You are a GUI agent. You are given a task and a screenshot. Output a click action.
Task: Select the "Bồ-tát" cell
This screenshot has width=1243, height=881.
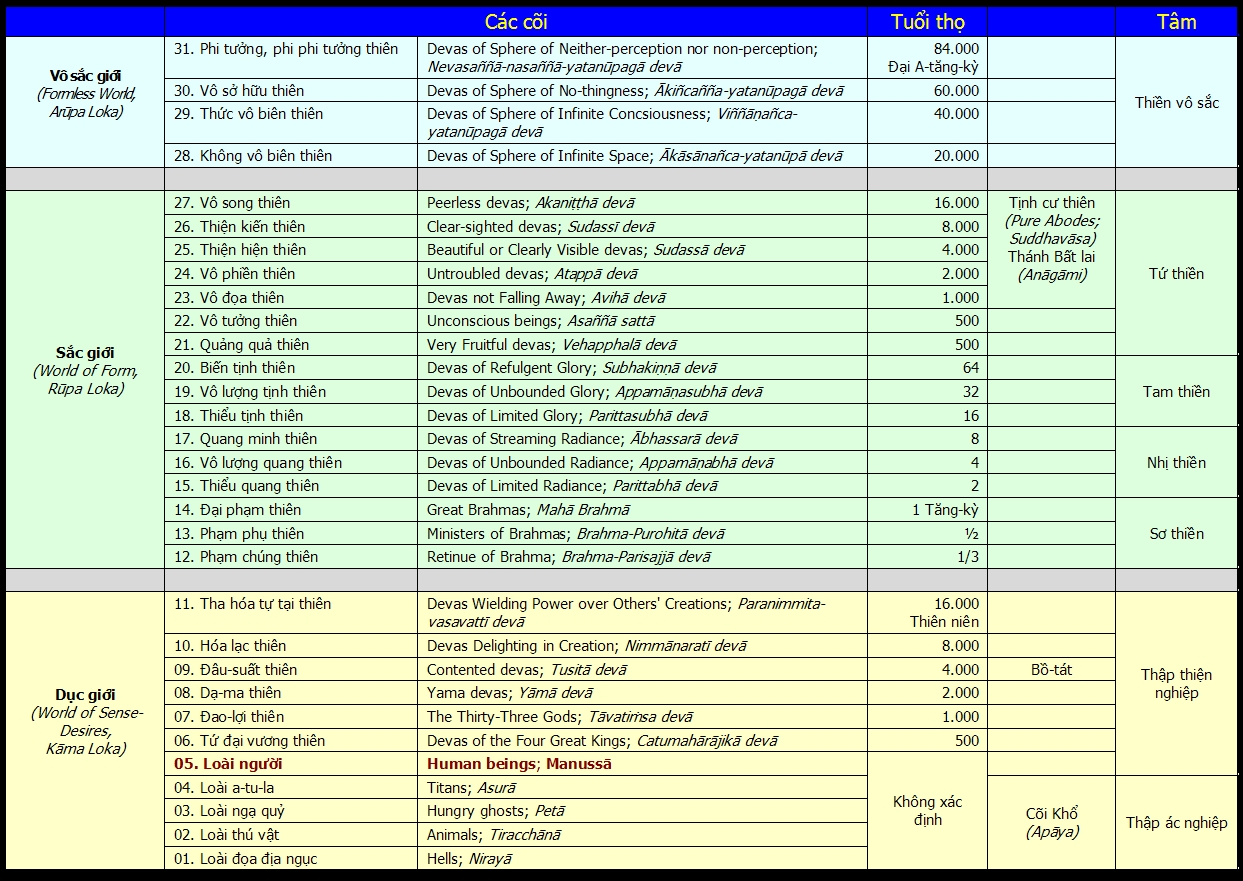[1051, 669]
